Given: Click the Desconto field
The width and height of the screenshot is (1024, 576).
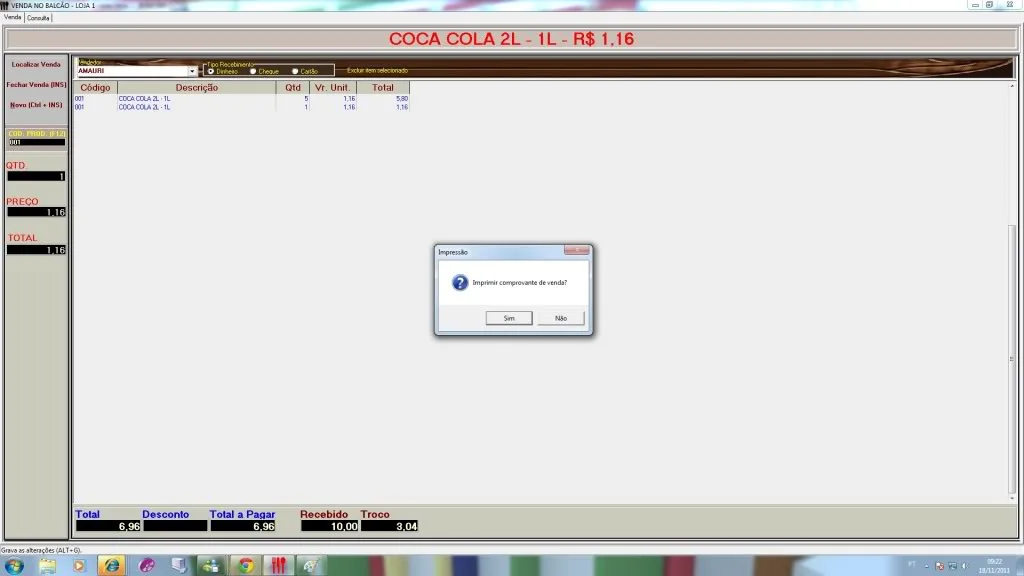Looking at the screenshot, I should pyautogui.click(x=175, y=526).
